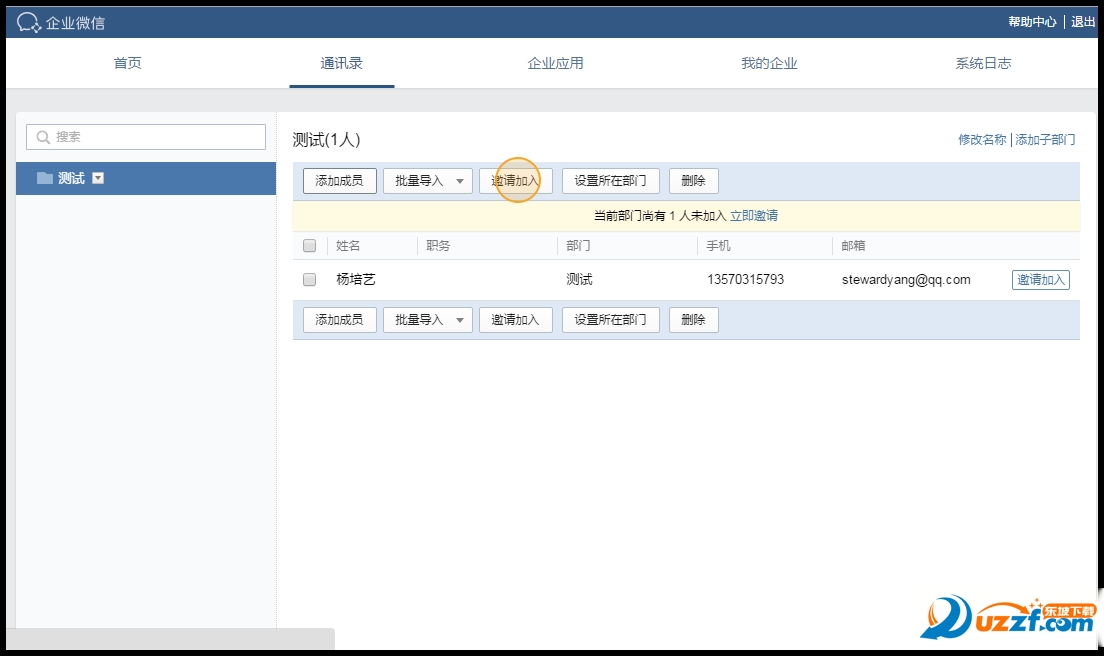Screen dimensions: 1104x656
Task: Click the highlighted 邀请加入 button
Action: tap(516, 181)
